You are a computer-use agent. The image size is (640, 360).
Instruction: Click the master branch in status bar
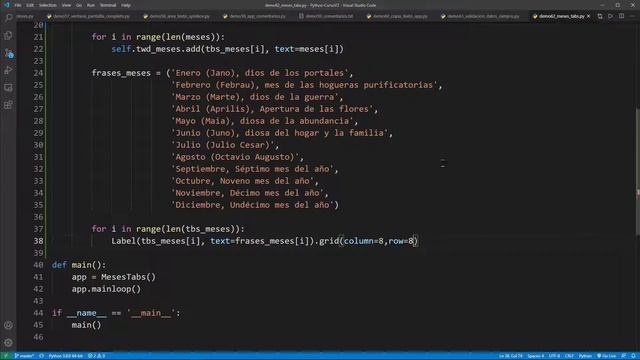pyautogui.click(x=24, y=356)
